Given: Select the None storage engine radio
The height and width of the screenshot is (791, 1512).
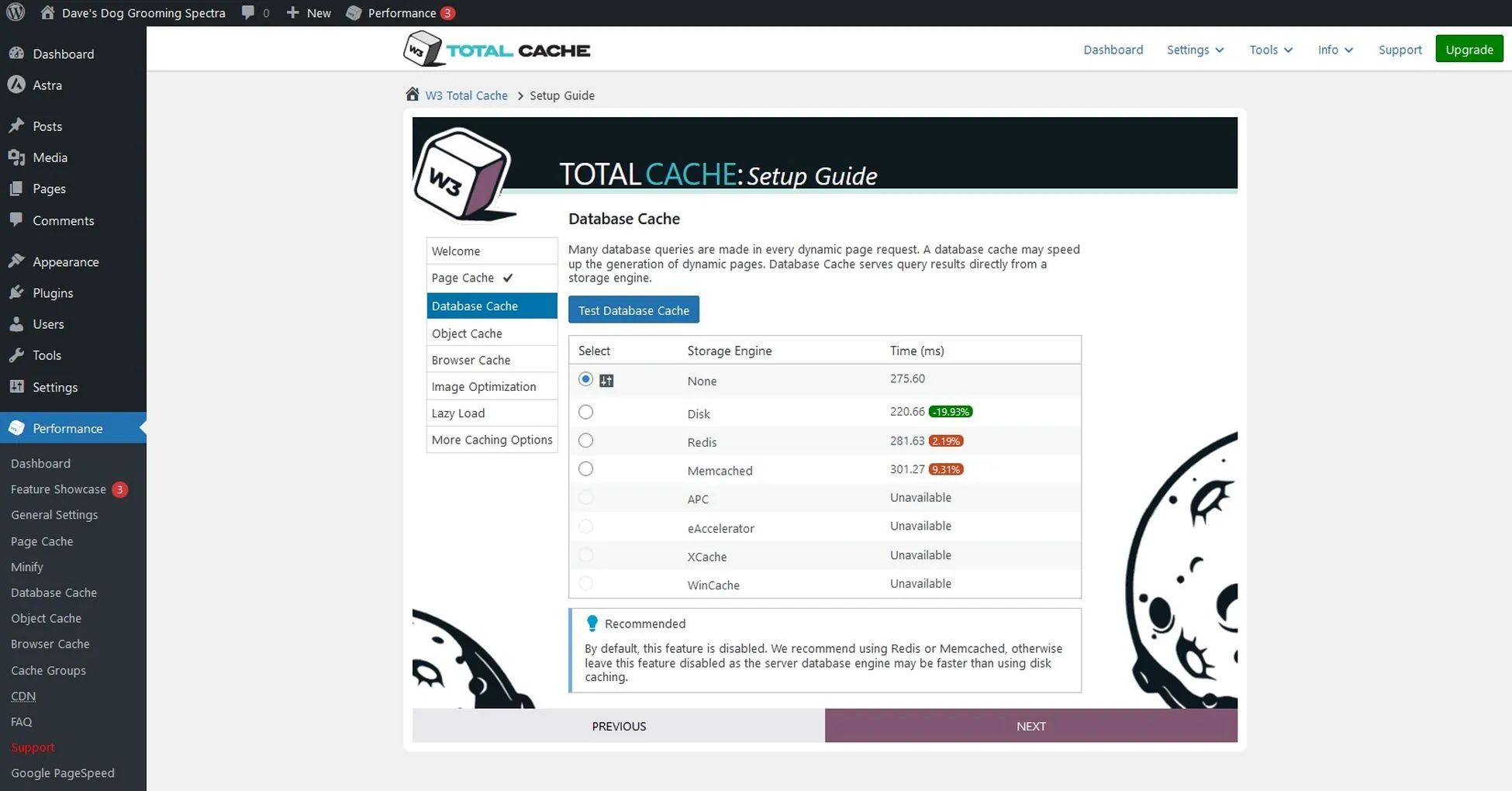Looking at the screenshot, I should tap(585, 379).
